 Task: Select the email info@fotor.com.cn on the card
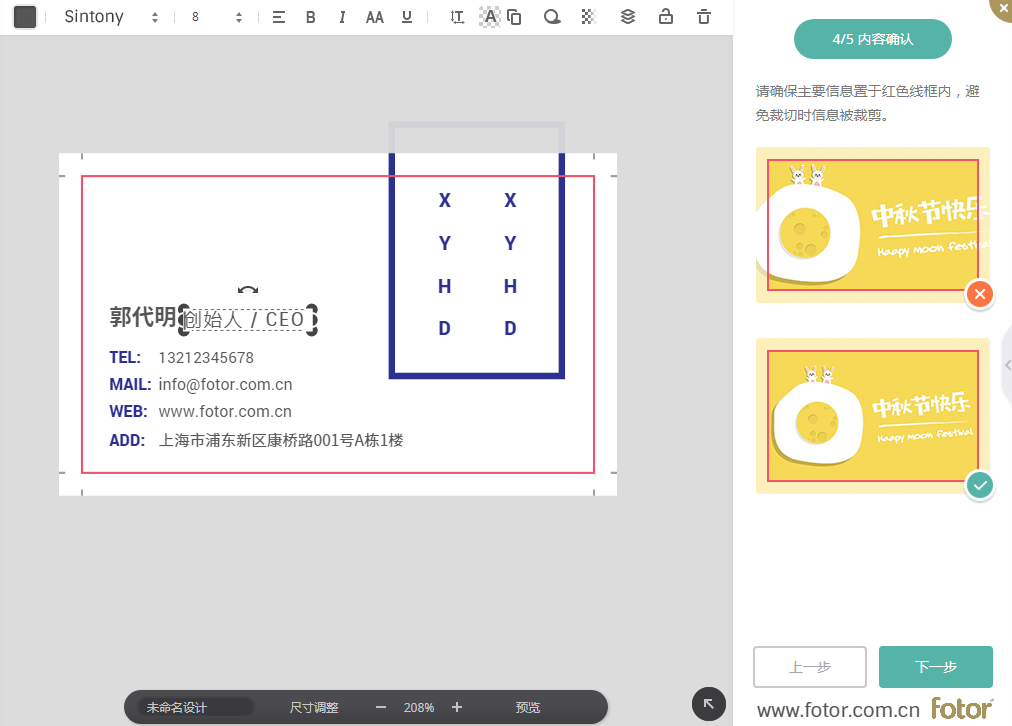[225, 385]
